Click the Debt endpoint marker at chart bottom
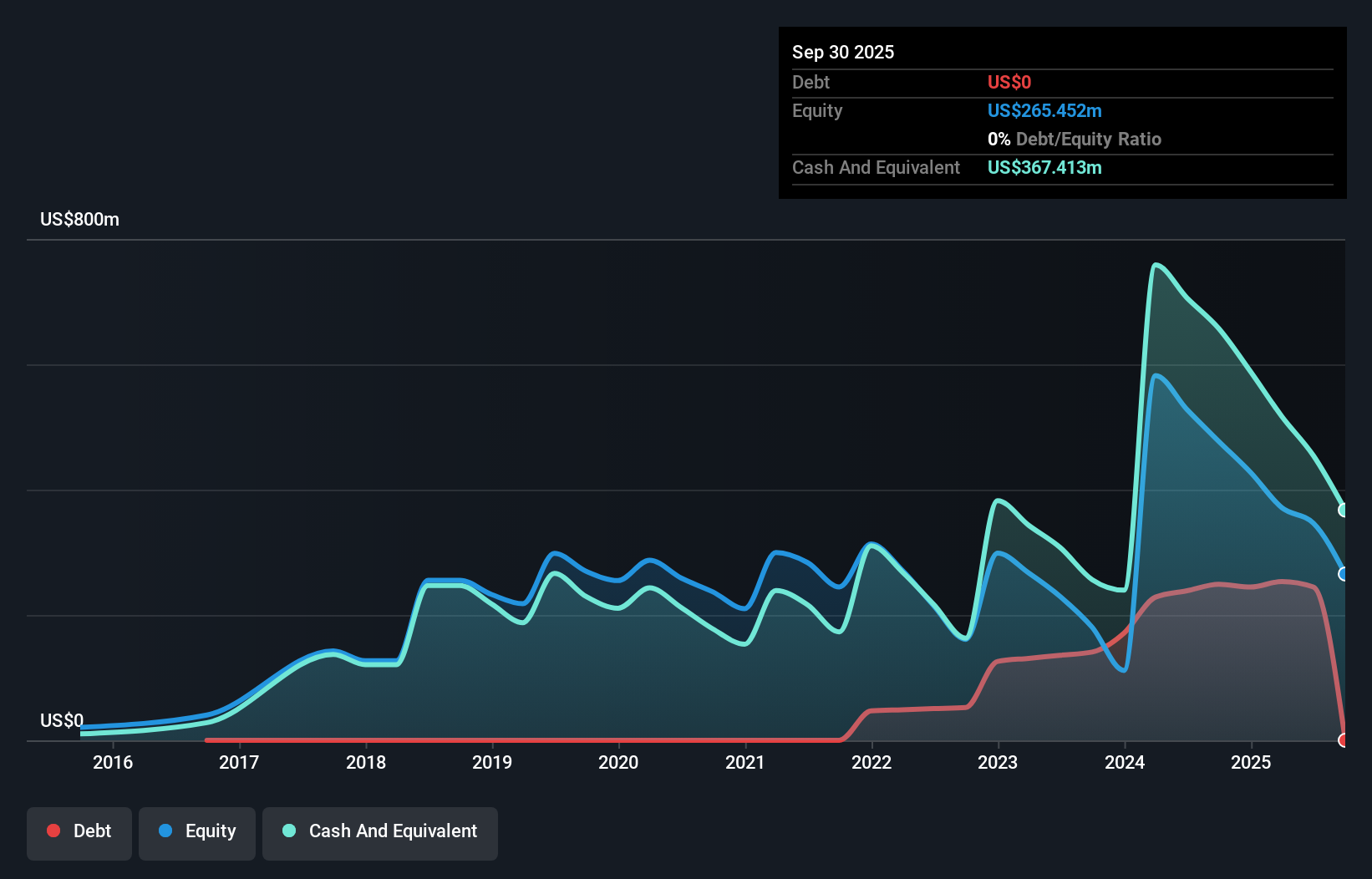The width and height of the screenshot is (1372, 879). 1343,739
